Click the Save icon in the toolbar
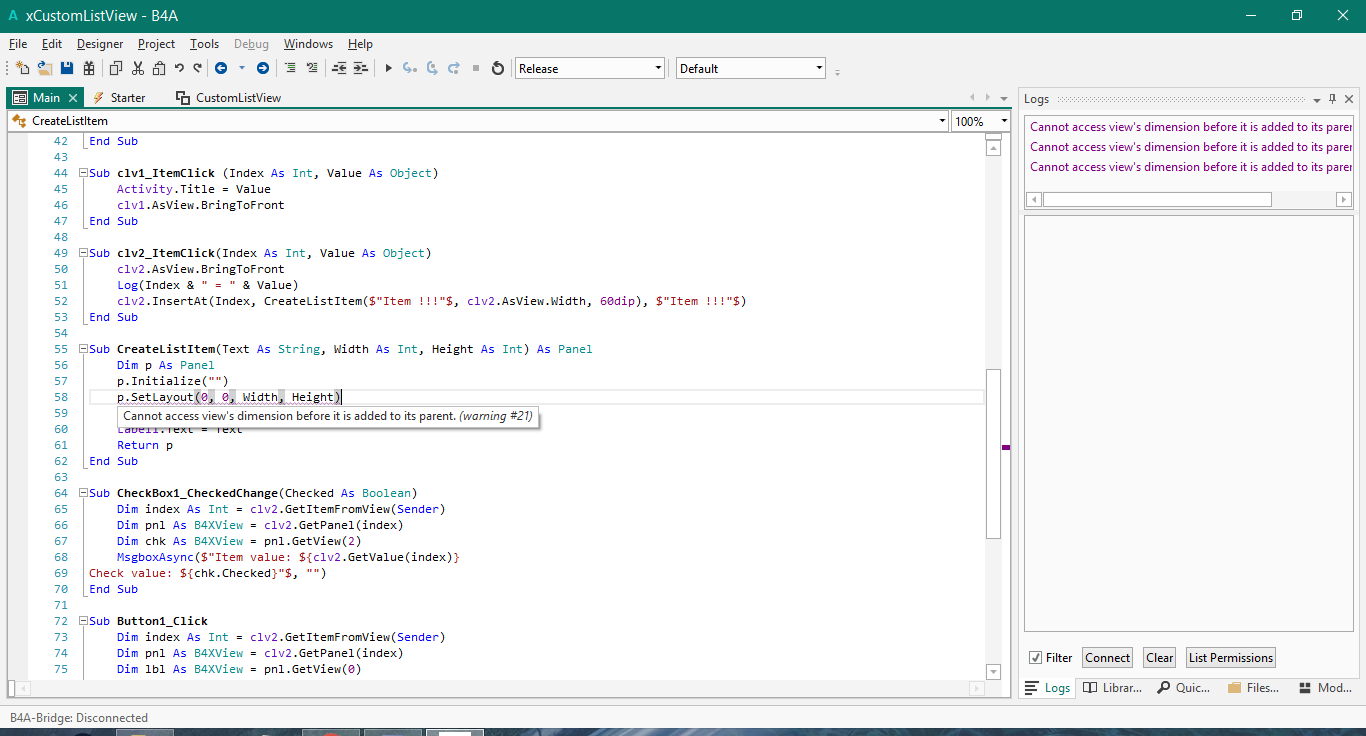 coord(67,68)
